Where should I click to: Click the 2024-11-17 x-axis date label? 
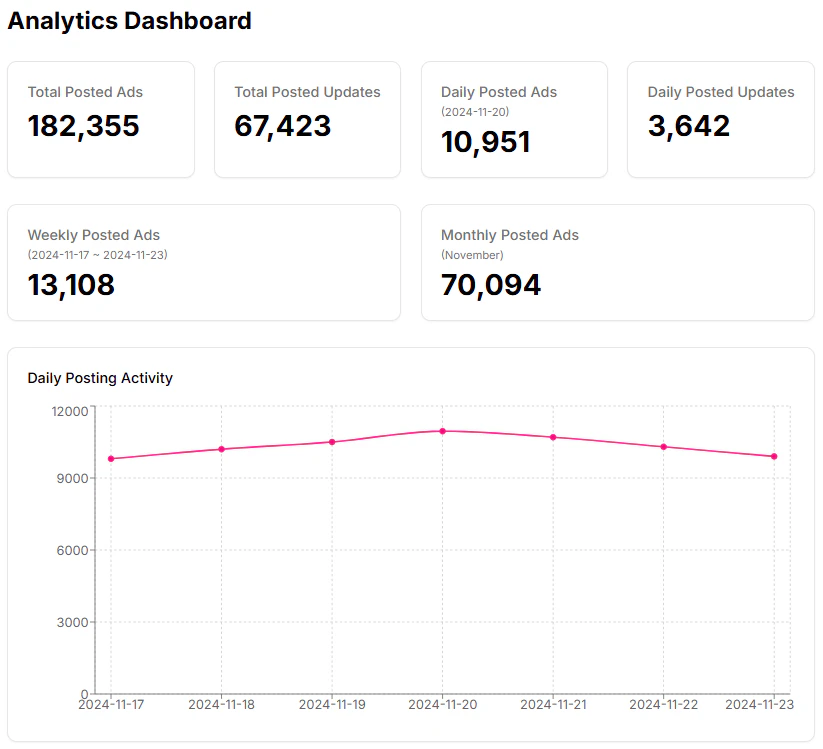[x=111, y=705]
